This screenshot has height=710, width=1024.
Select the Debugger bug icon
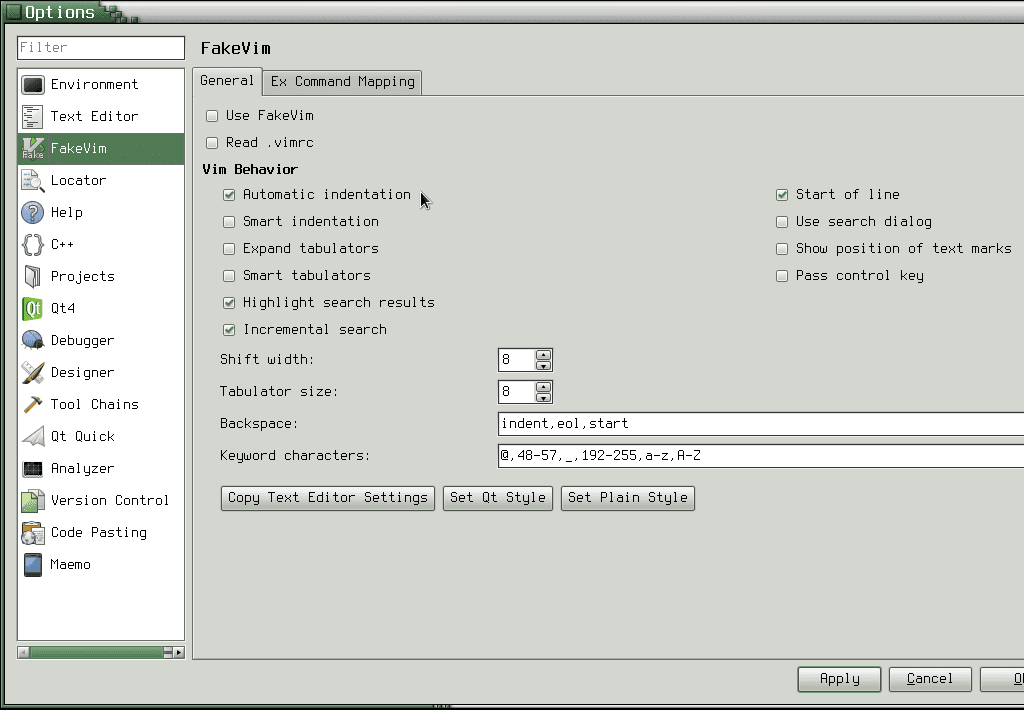coord(33,340)
